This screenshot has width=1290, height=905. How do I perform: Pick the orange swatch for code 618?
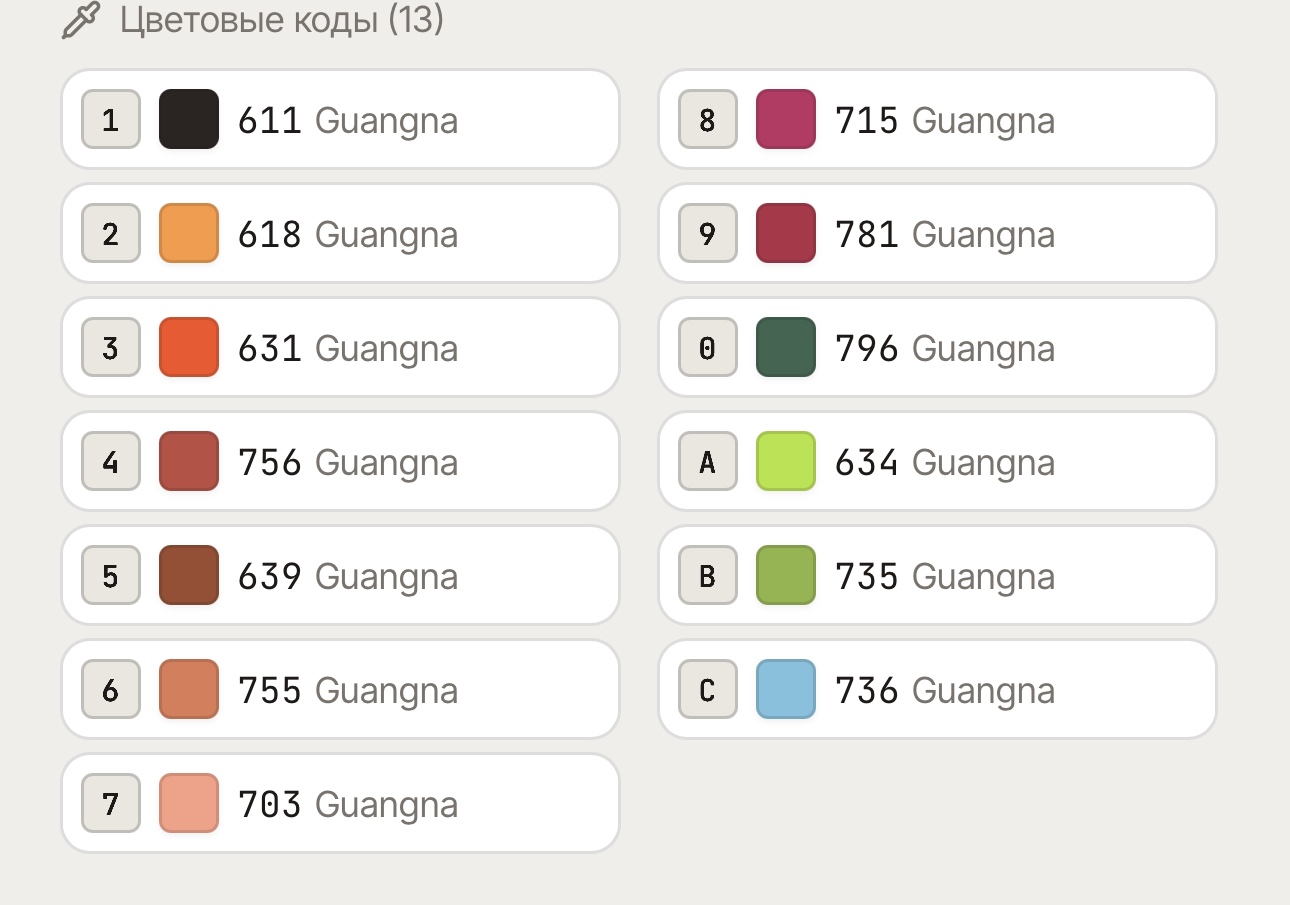tap(189, 233)
